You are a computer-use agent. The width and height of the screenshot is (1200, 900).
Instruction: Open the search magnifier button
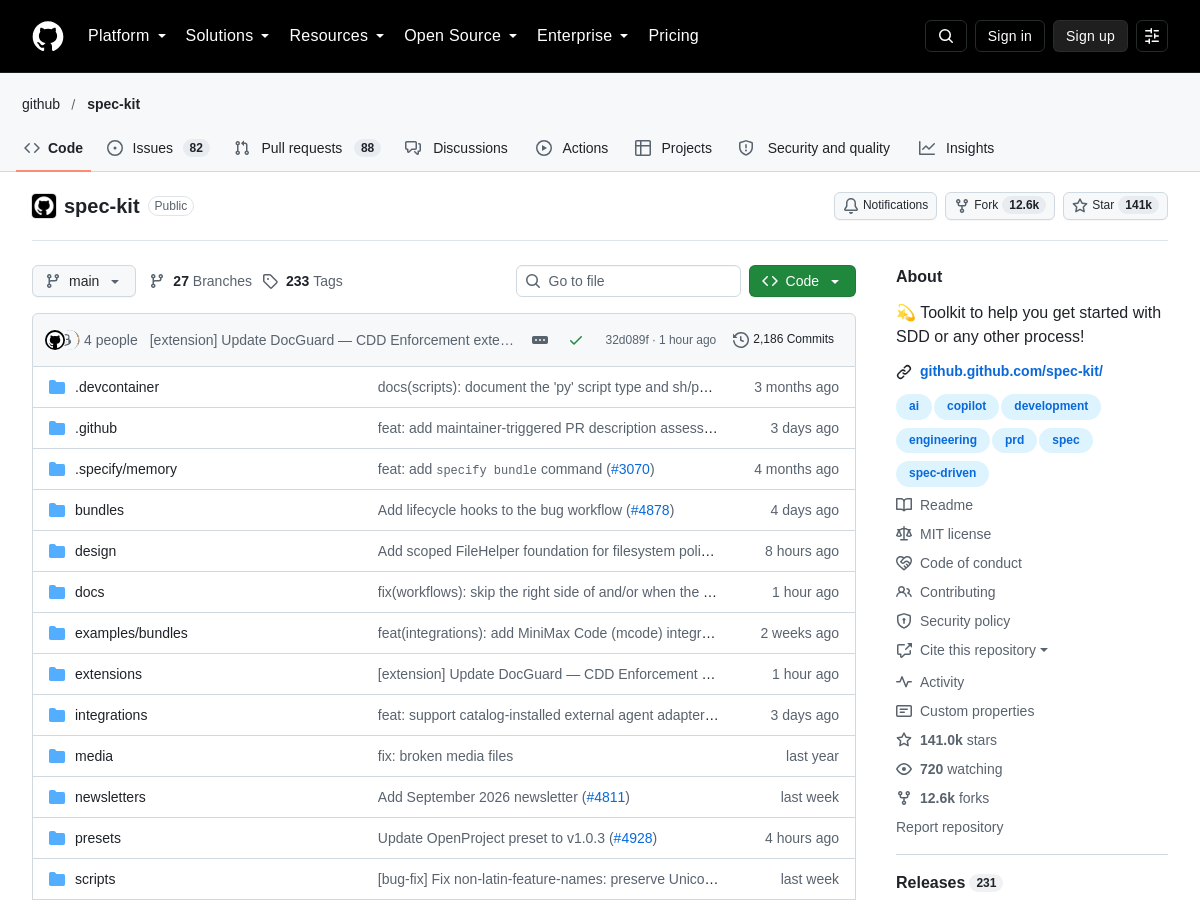(x=946, y=36)
